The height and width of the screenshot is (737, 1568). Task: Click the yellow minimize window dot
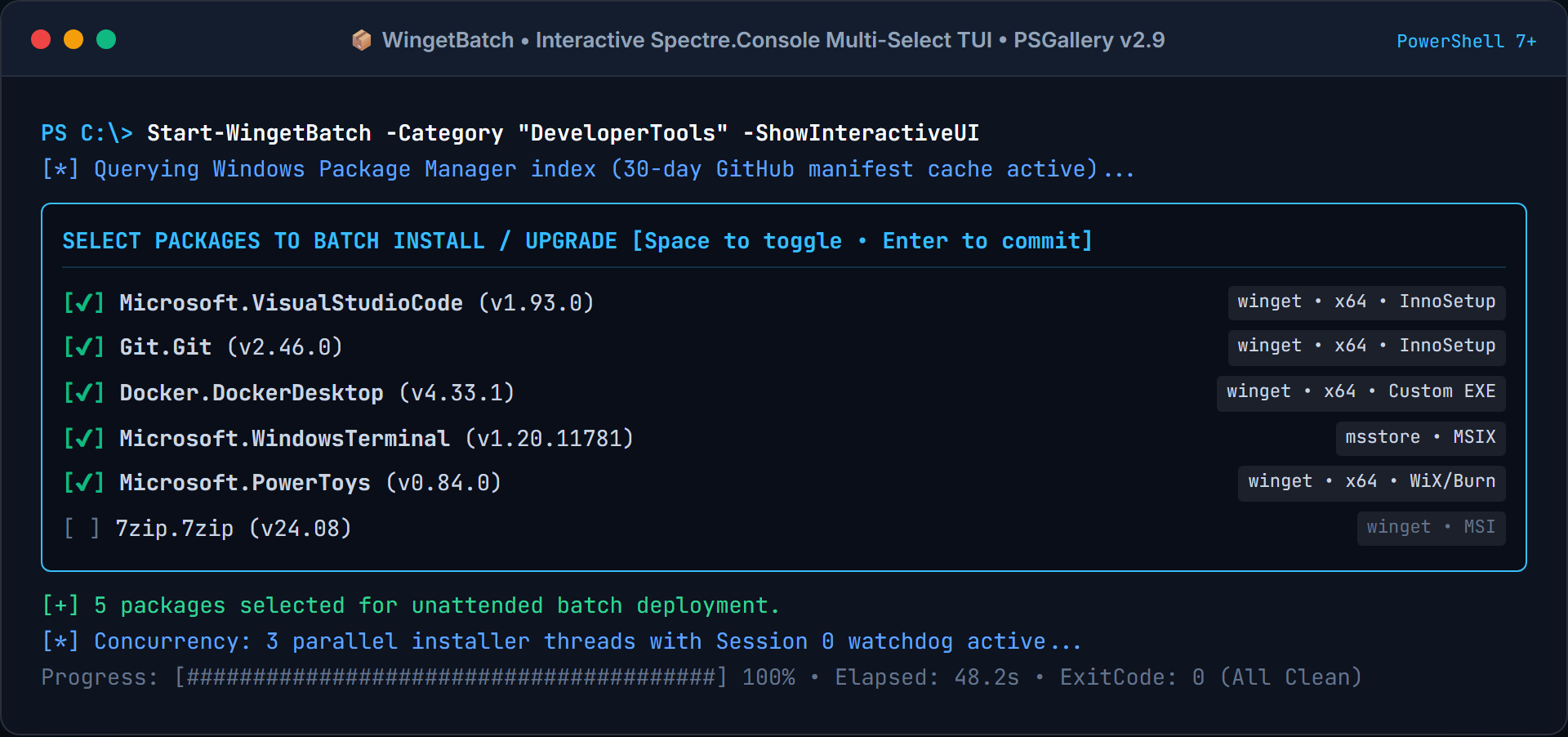pyautogui.click(x=73, y=39)
